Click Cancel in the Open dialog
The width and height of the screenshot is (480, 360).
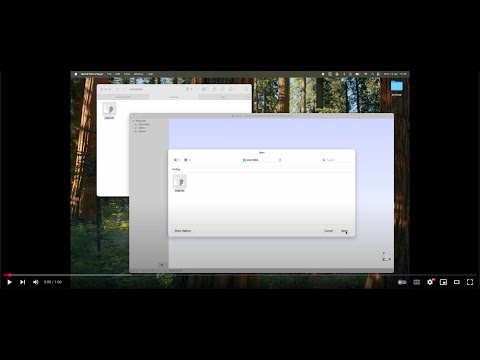tap(329, 231)
